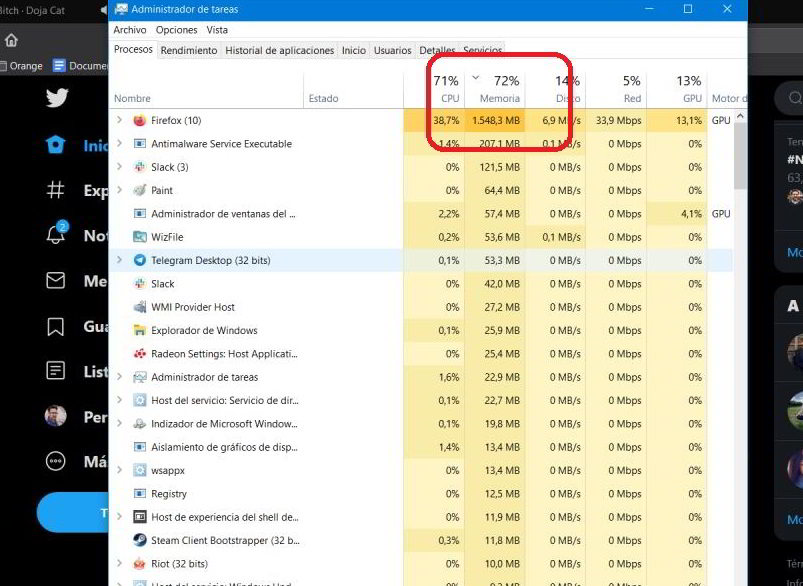
Task: Click the Firefox process icon
Action: [140, 121]
